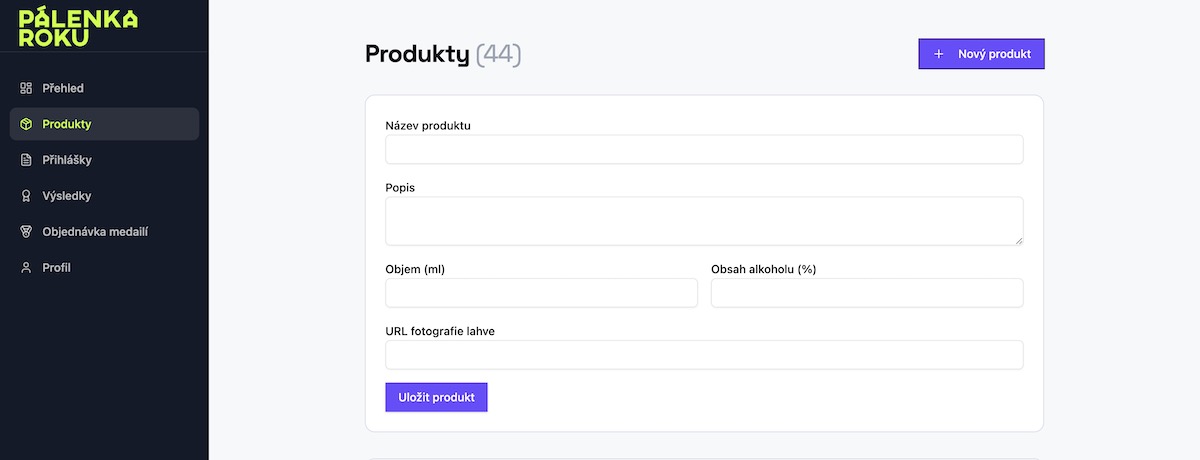Click the Přehled grid icon

(x=26, y=88)
